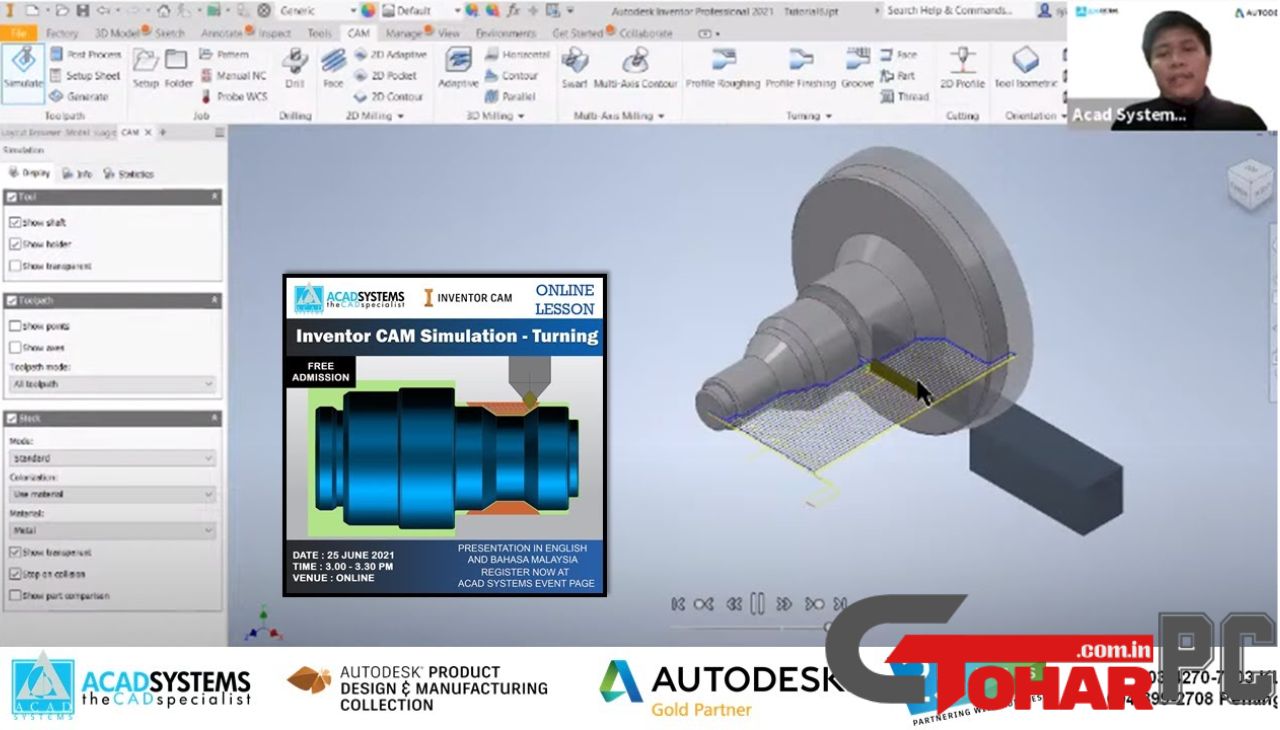Image resolution: width=1280 pixels, height=730 pixels.
Task: Enable the Show axes checkbox
Action: pyautogui.click(x=15, y=347)
